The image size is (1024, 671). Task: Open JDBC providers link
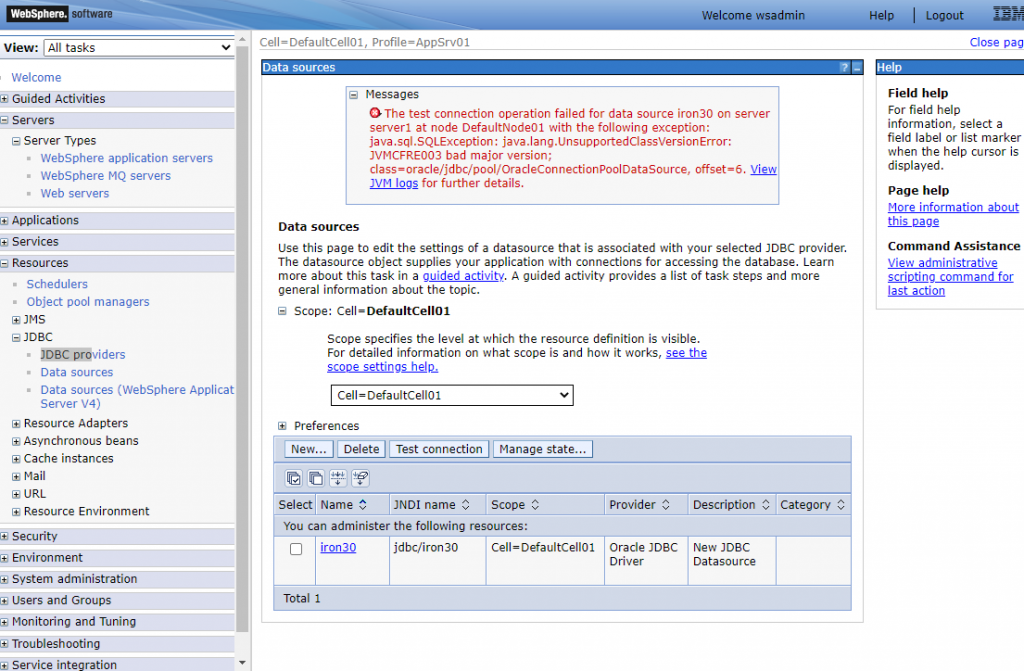pos(83,355)
